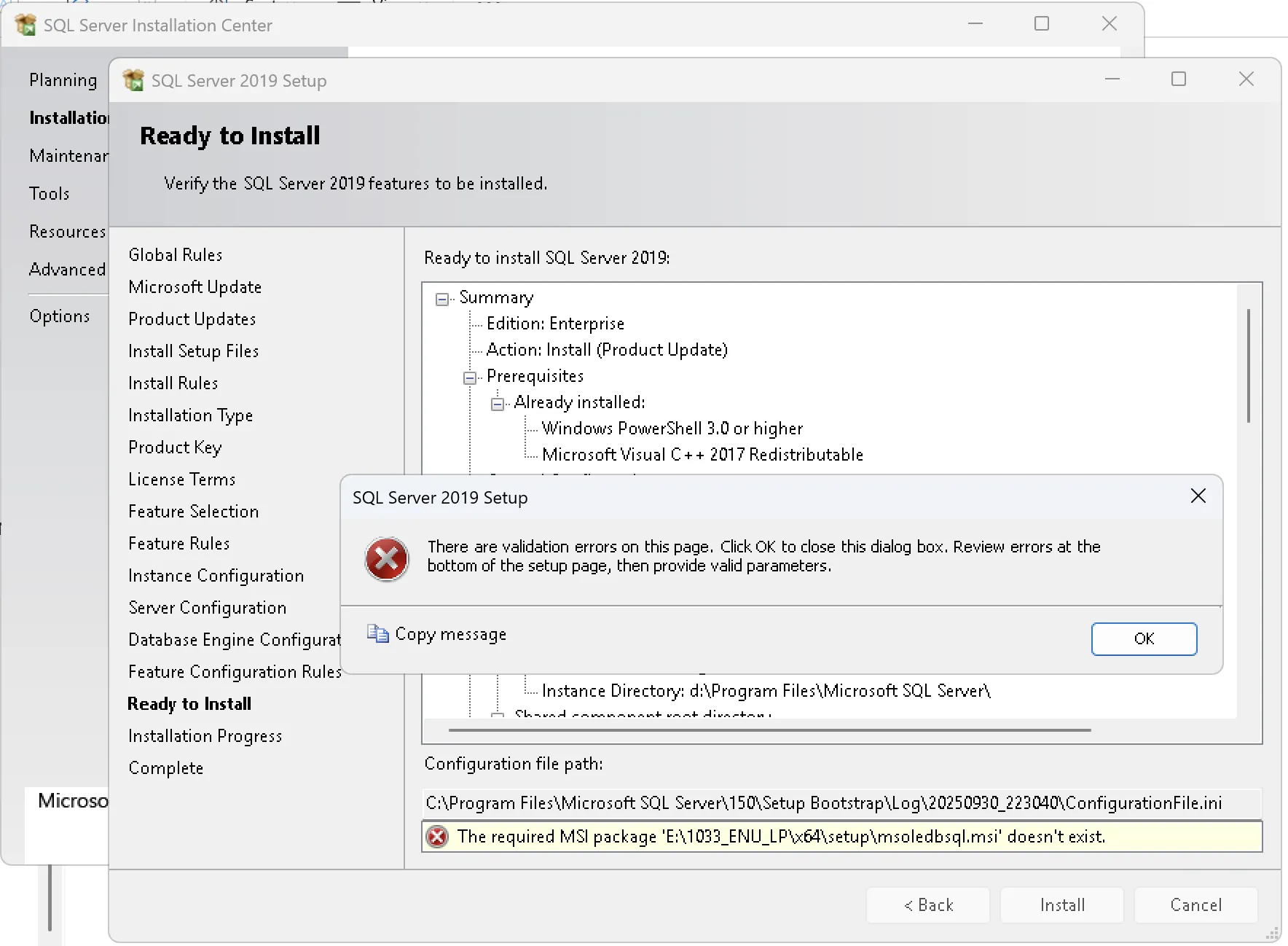Cancel the SQL Server setup
The image size is (1288, 946).
point(1195,904)
